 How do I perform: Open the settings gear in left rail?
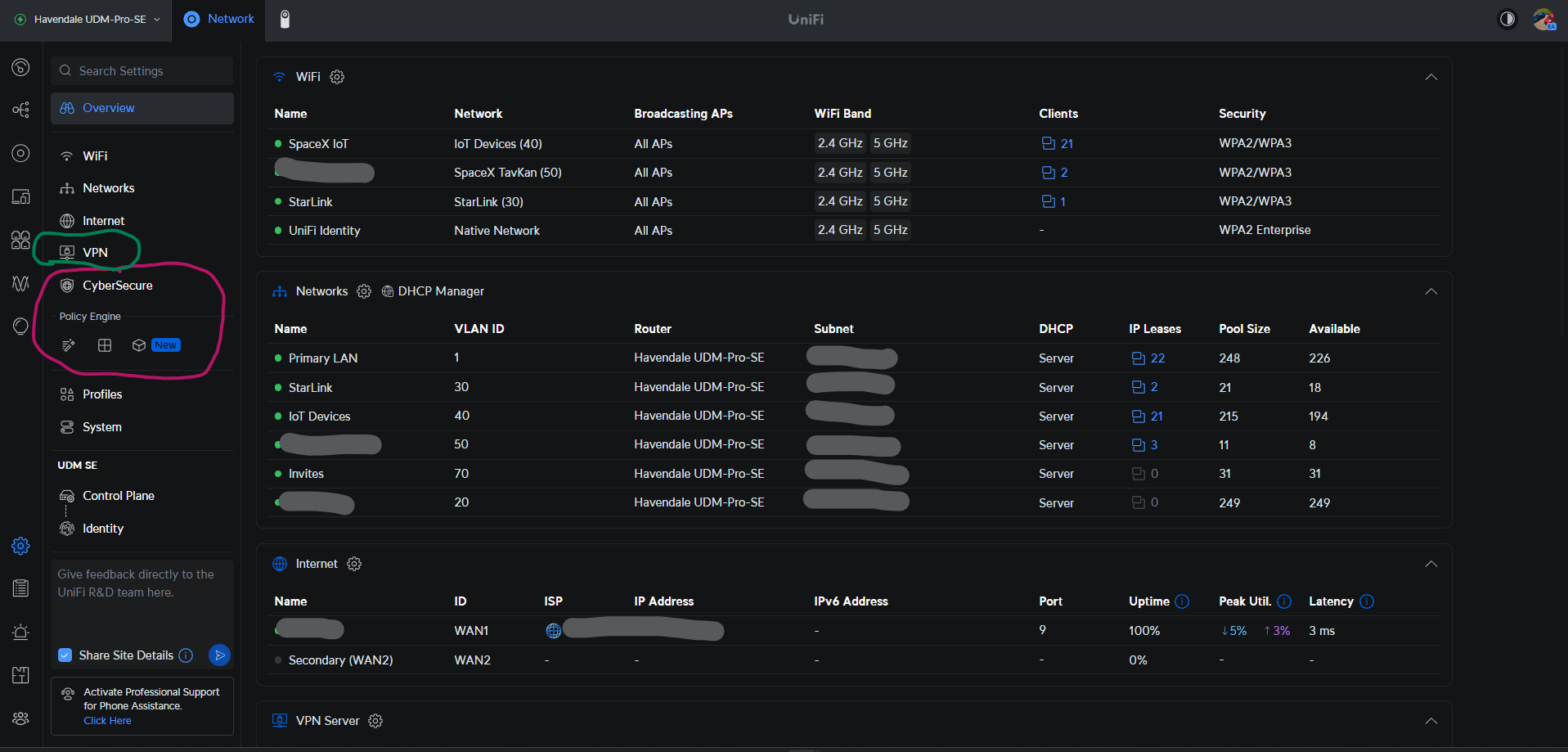click(20, 546)
